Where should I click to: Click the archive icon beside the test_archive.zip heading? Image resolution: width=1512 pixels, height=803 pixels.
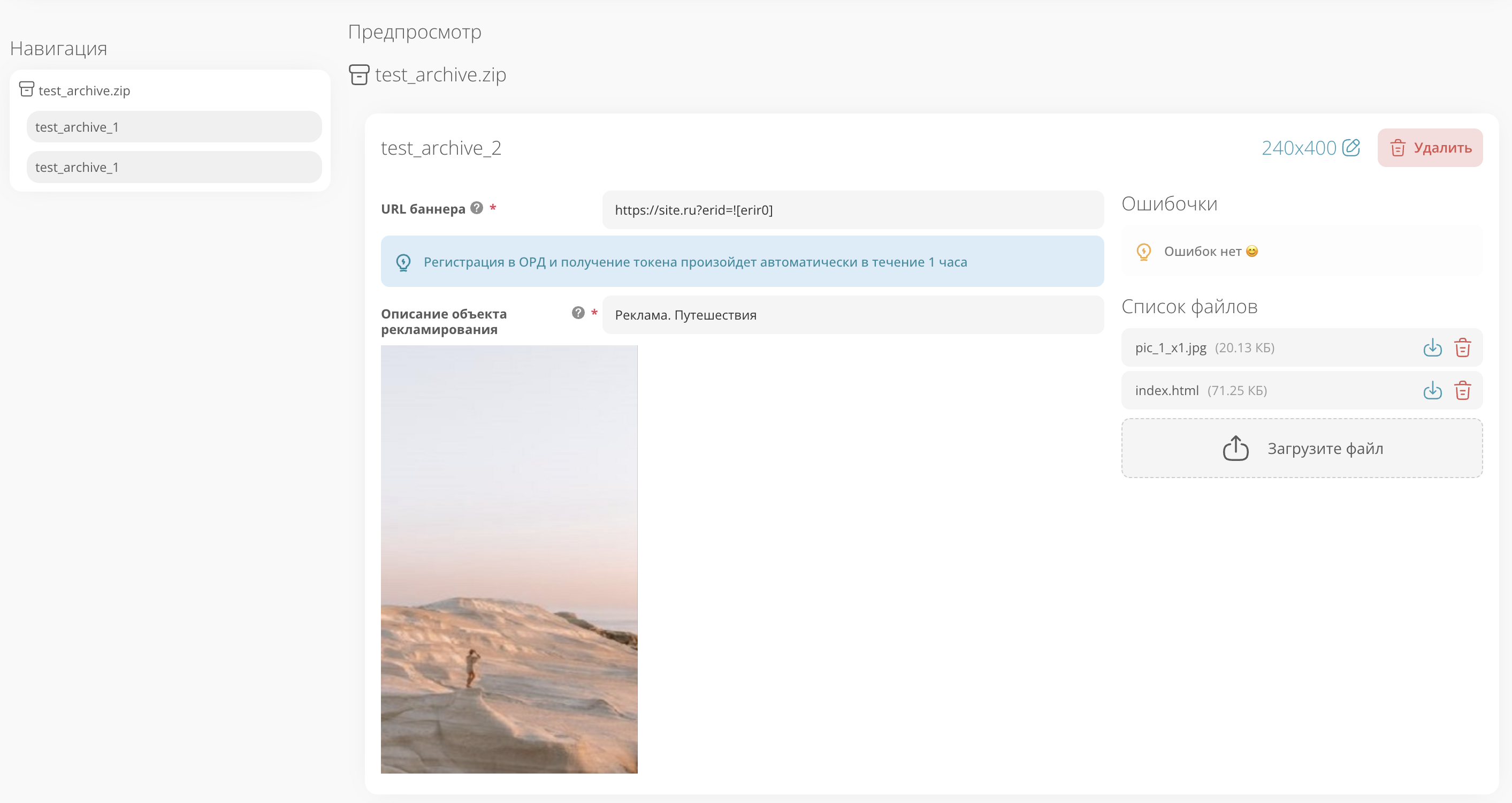coord(358,74)
